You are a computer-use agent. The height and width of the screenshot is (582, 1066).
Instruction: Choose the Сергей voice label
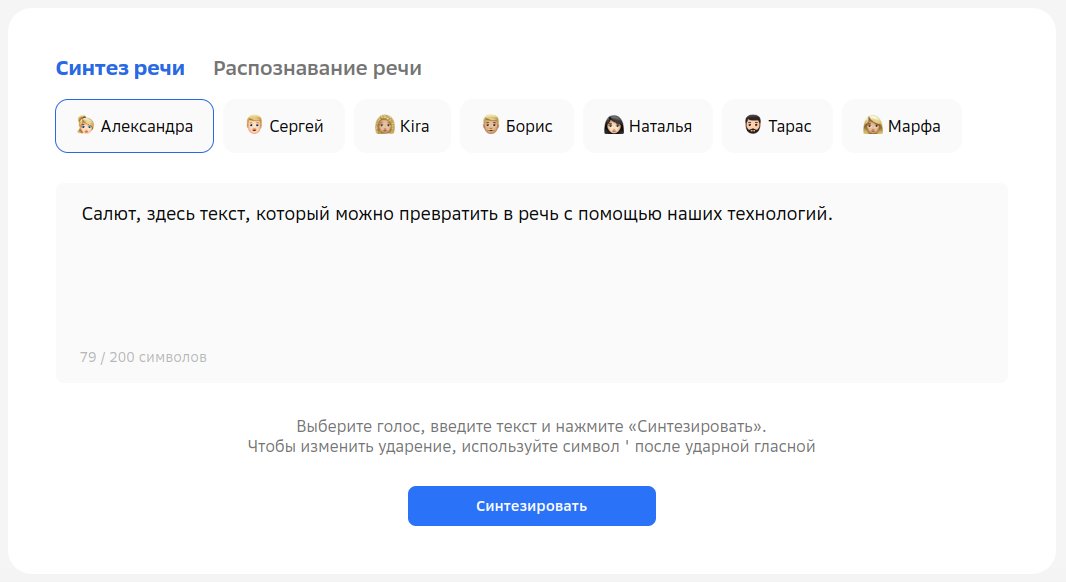coord(296,127)
